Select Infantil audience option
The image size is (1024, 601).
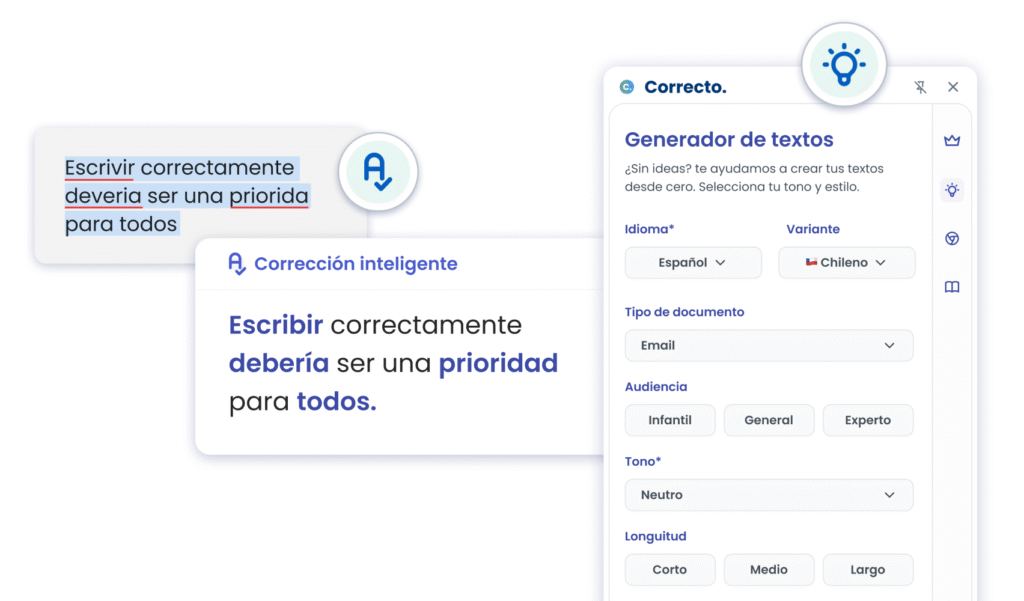(670, 420)
